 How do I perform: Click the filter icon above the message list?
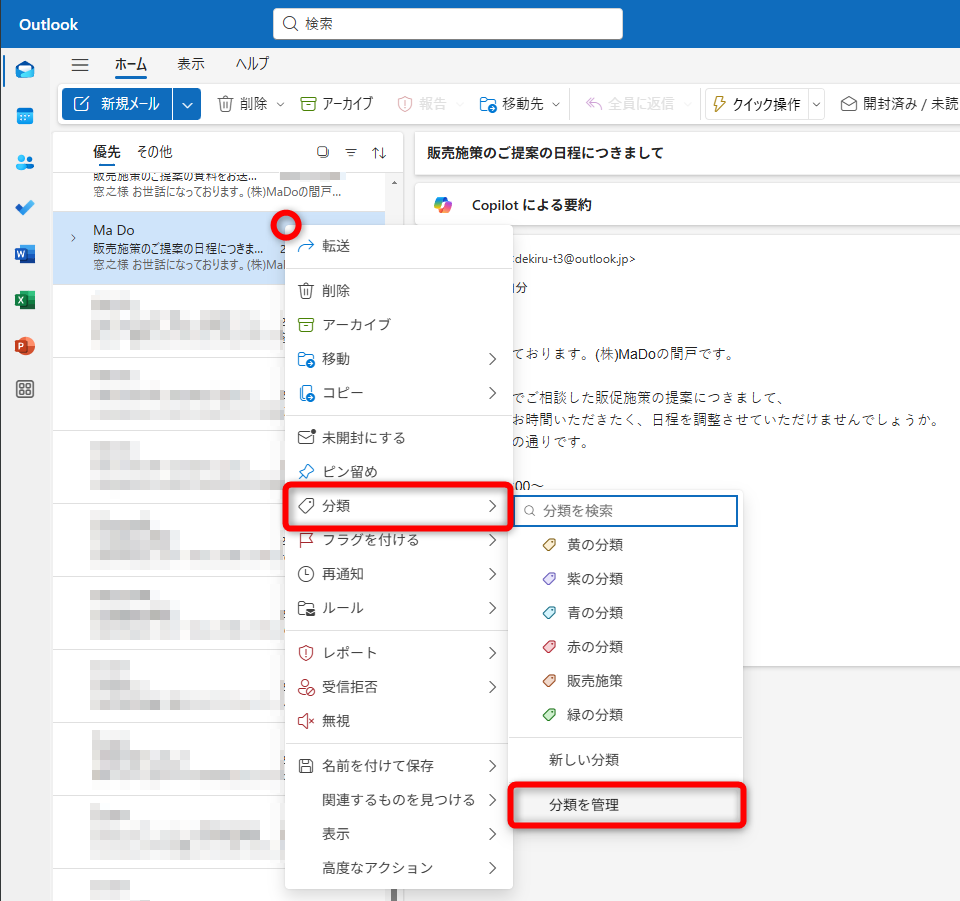point(352,151)
